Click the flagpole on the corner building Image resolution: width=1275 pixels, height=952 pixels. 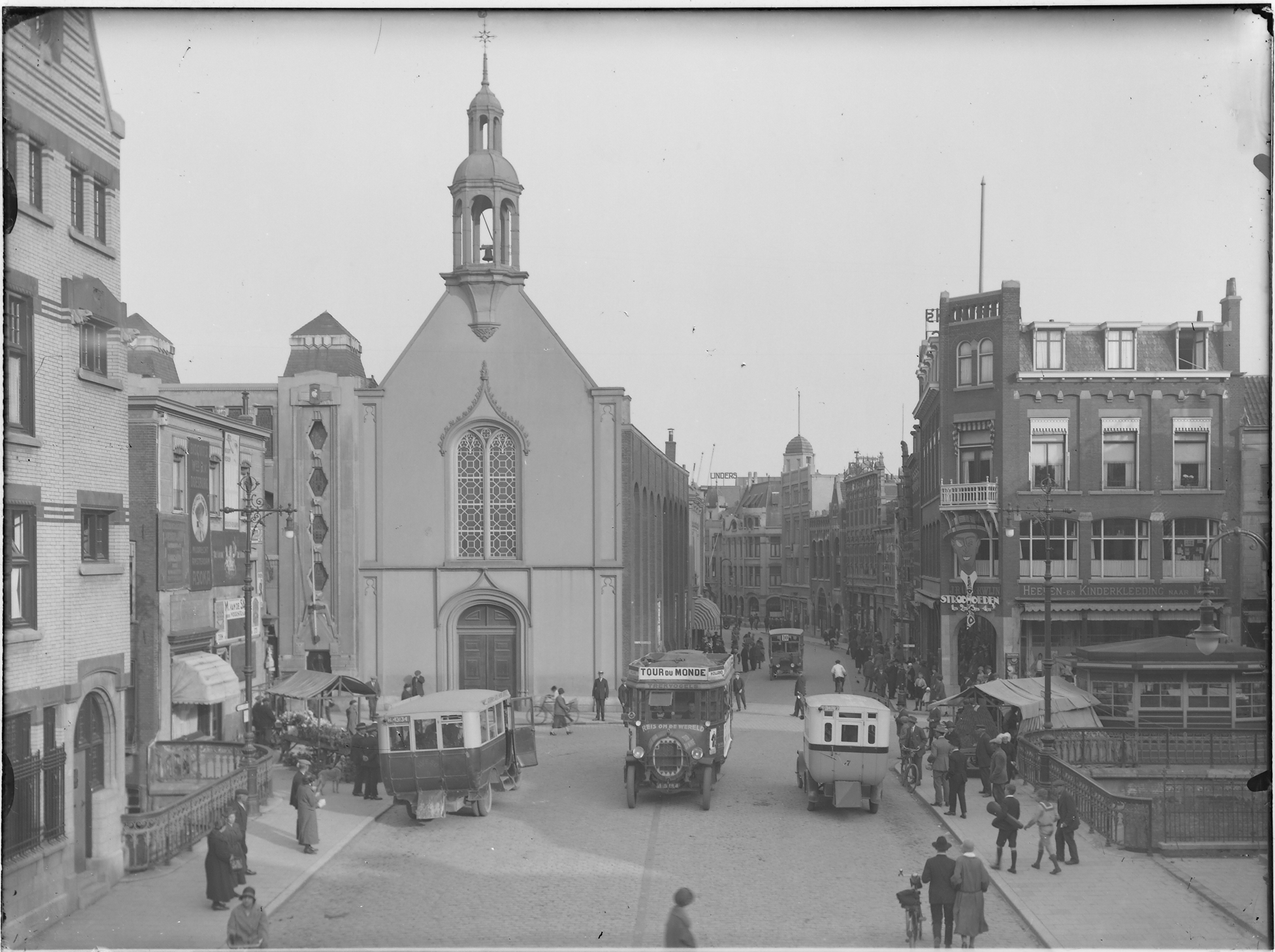[x=983, y=234]
